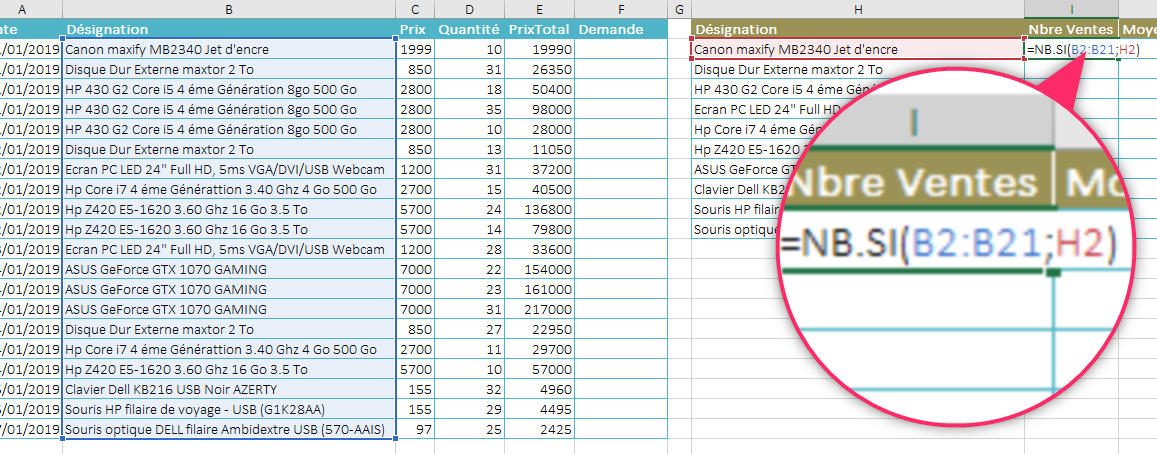Screen dimensions: 1157x454
Task: Click the PrixTotal value 98000
Action: 539,109
